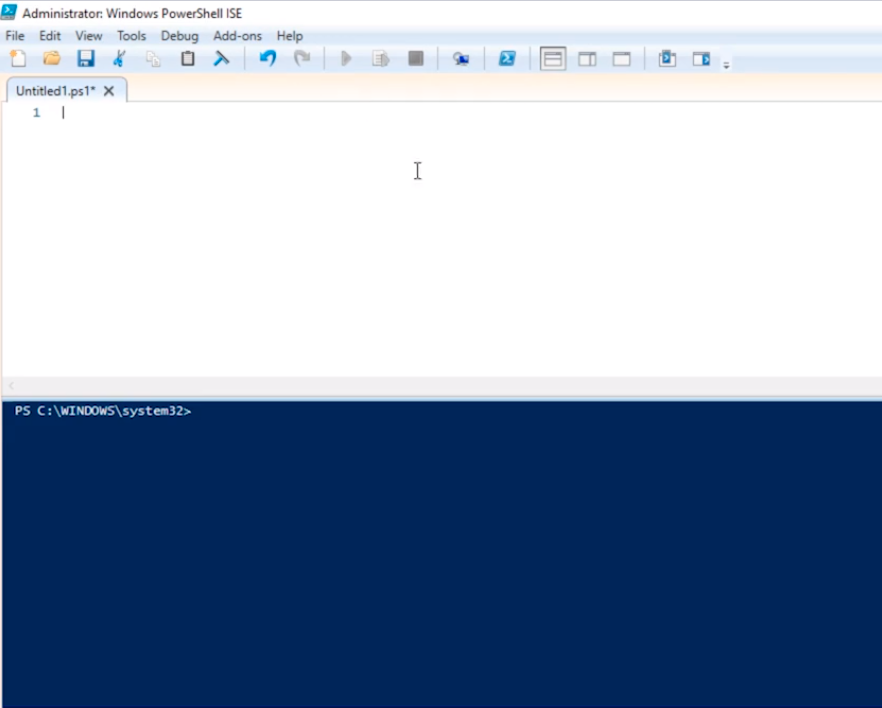Screen dimensions: 882x708
Task: Create a new script with New icon
Action: tap(18, 59)
